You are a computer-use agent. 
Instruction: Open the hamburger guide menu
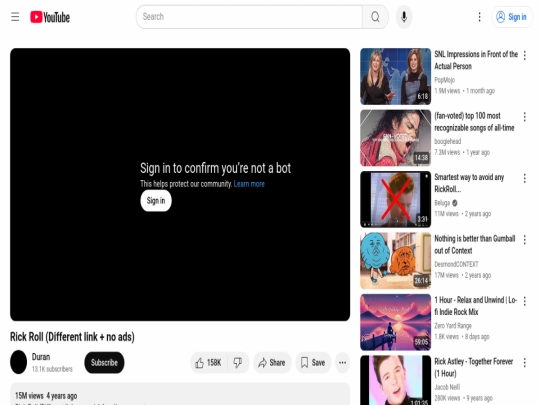15,17
